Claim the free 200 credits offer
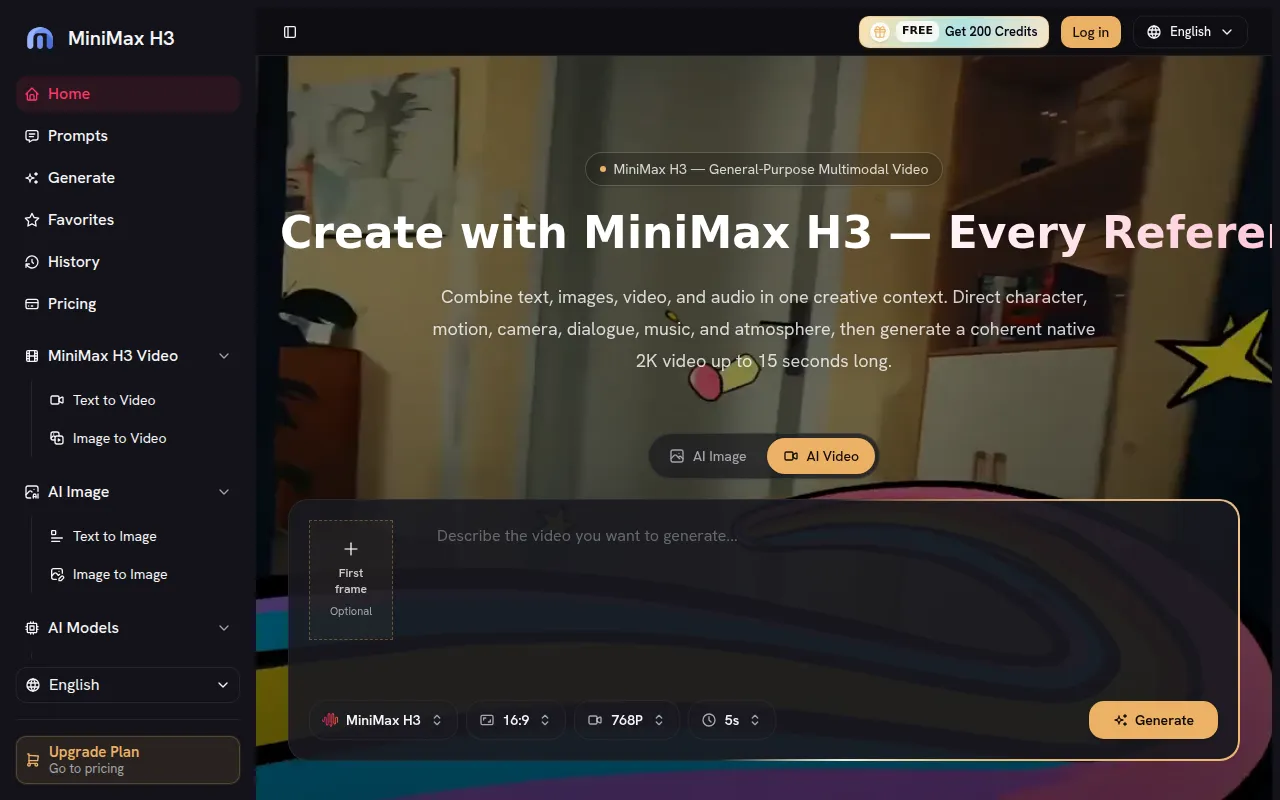The height and width of the screenshot is (800, 1280). pos(954,32)
